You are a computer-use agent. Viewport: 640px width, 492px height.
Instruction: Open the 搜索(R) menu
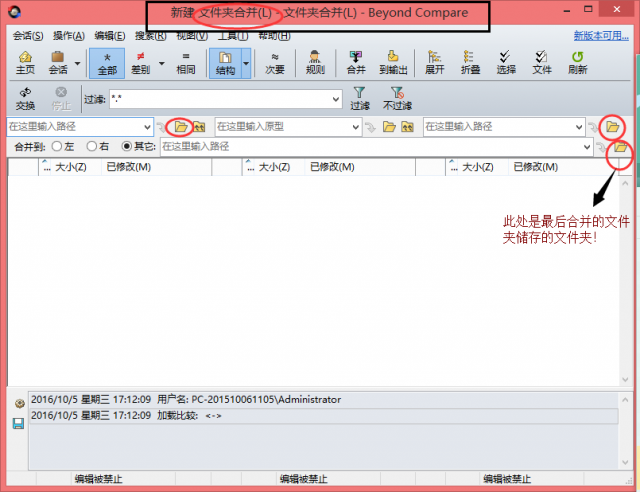pos(151,36)
